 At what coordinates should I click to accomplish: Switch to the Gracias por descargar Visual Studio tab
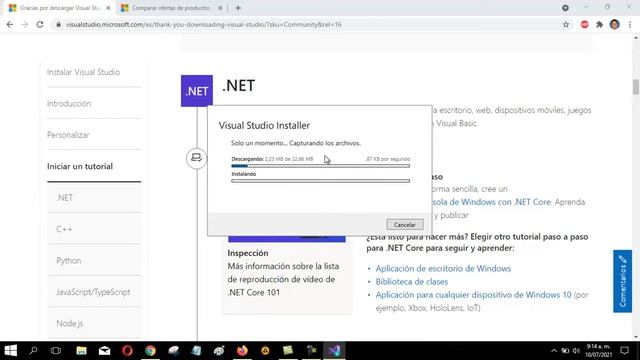tap(59, 8)
